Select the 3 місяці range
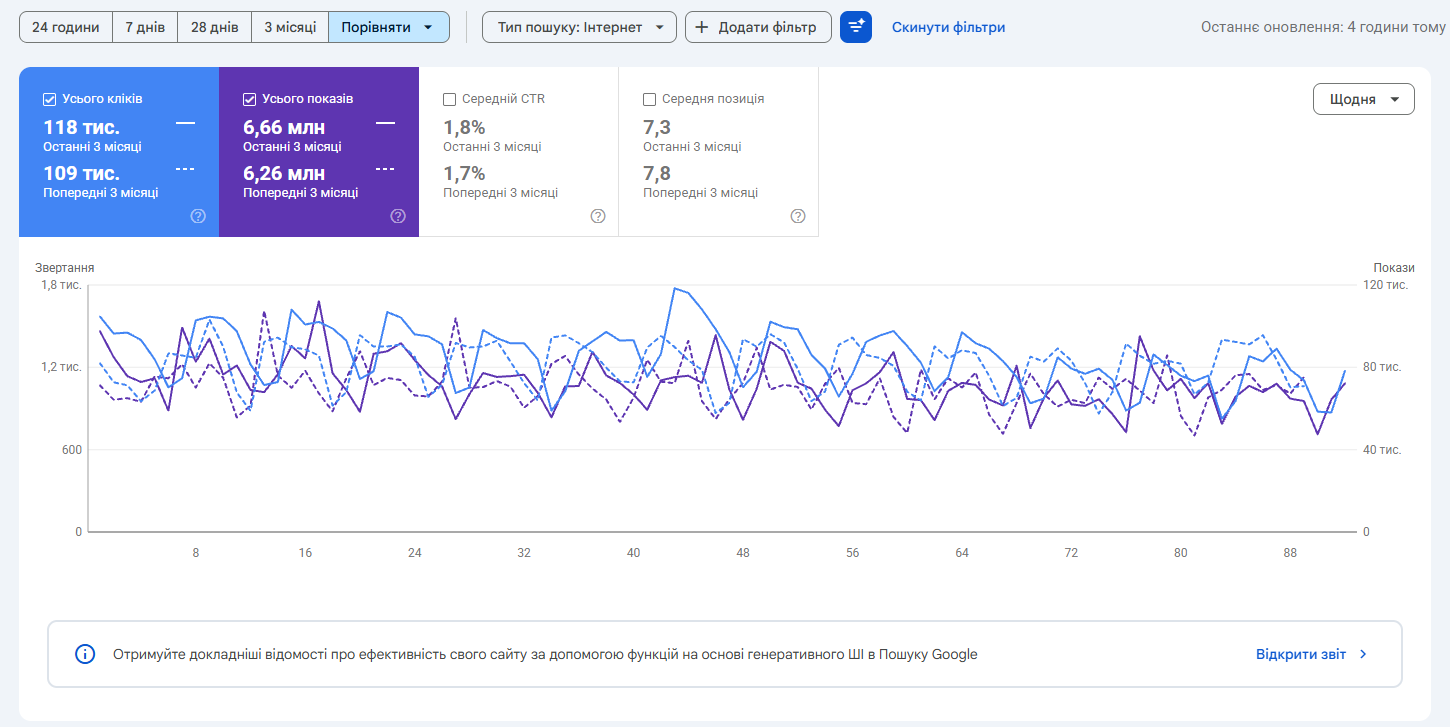This screenshot has width=1450, height=727. 290,27
